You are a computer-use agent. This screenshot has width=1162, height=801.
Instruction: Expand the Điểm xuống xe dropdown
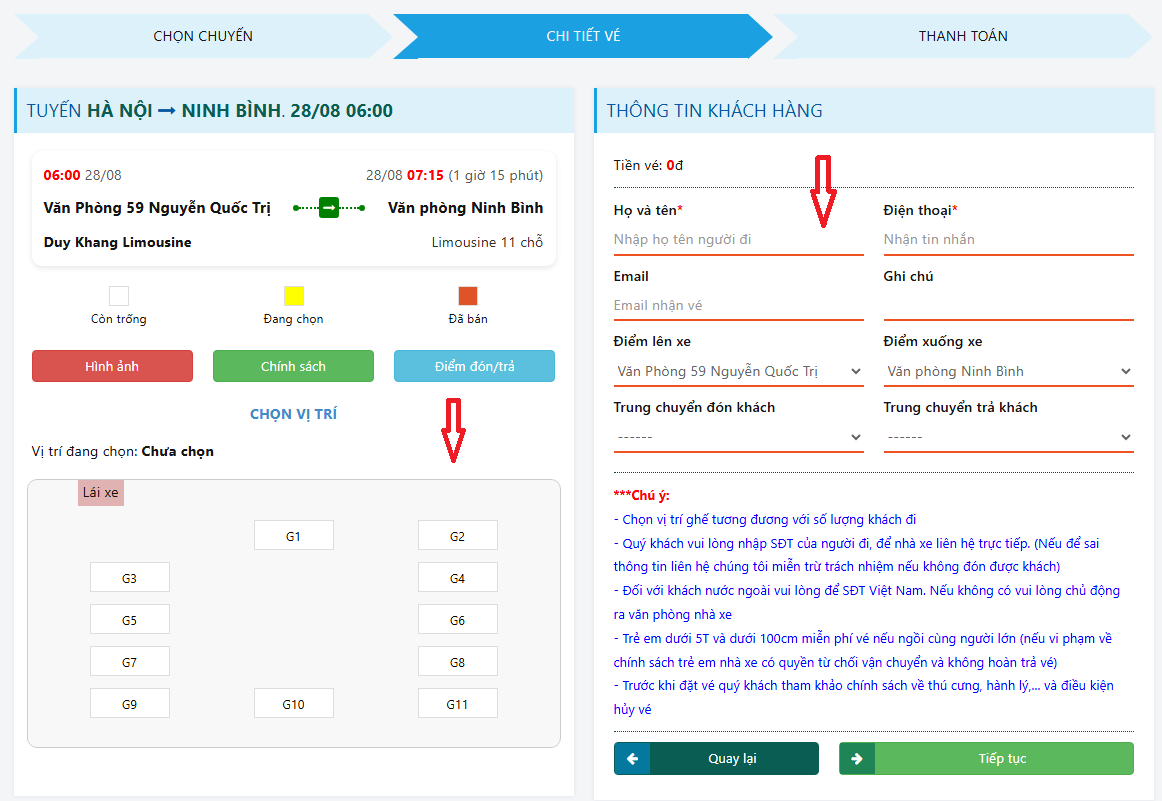1008,371
